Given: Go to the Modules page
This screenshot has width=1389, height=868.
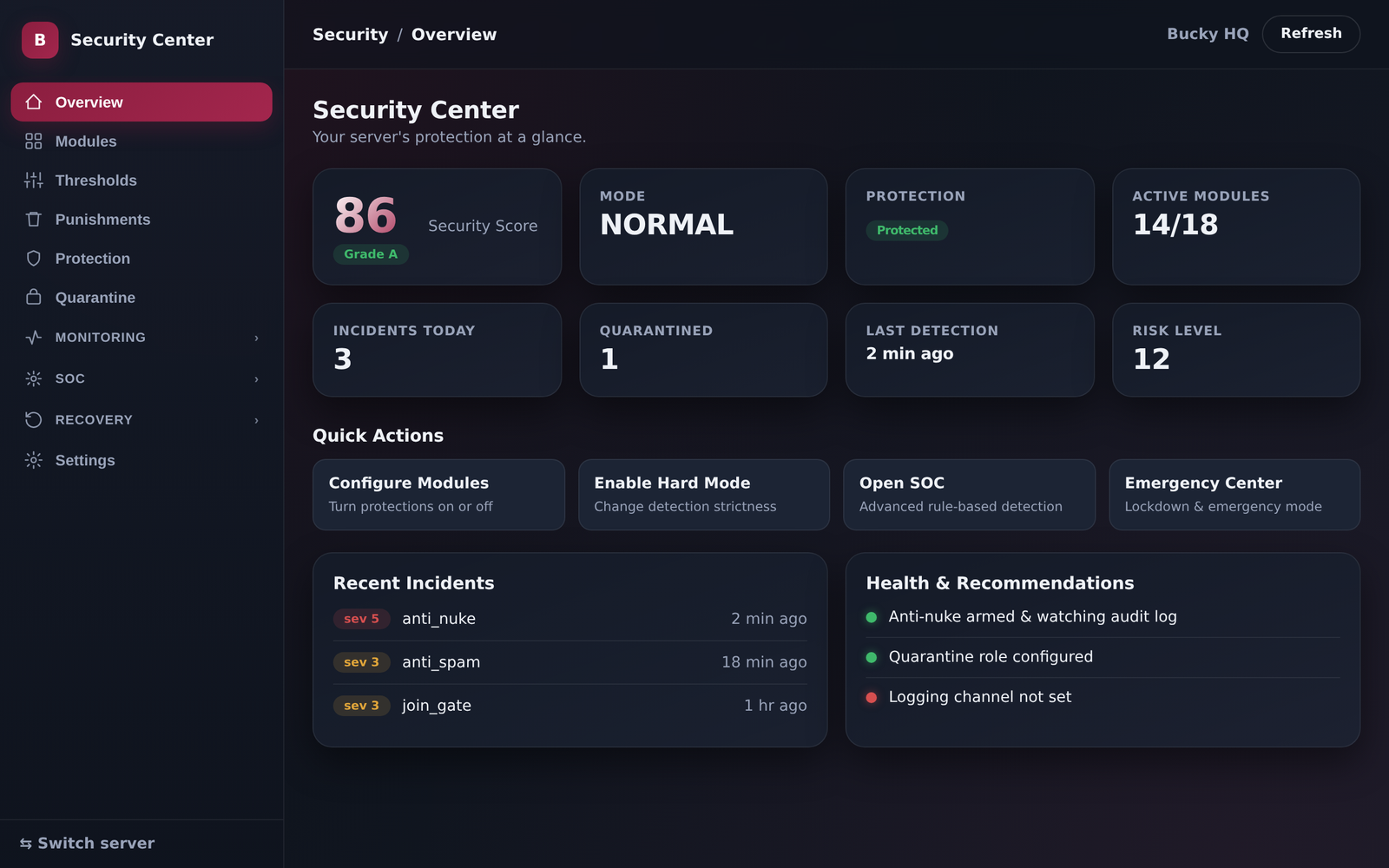Looking at the screenshot, I should [x=142, y=141].
